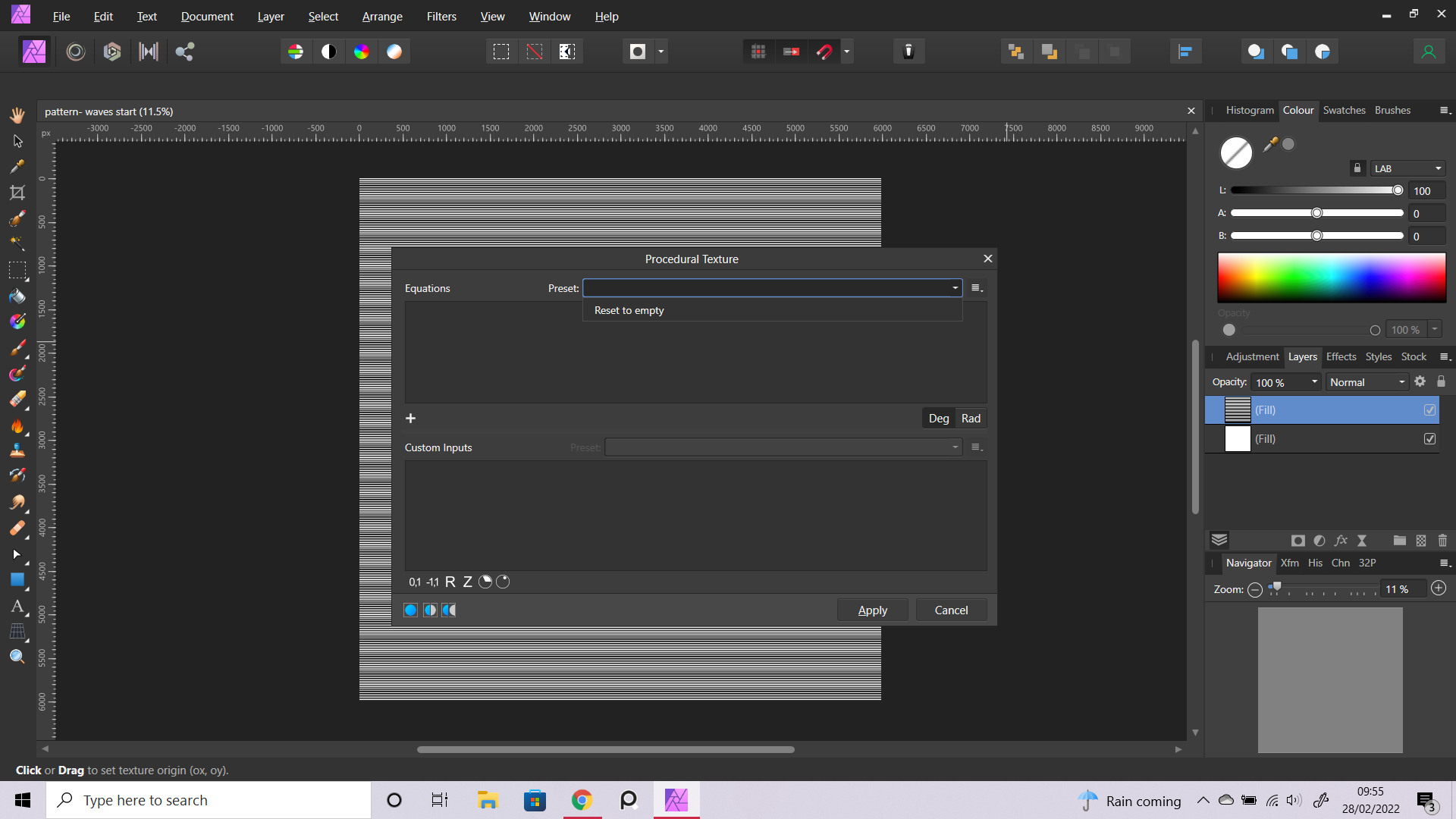
Task: Select the Gradient colour wheel tool
Action: (x=17, y=322)
